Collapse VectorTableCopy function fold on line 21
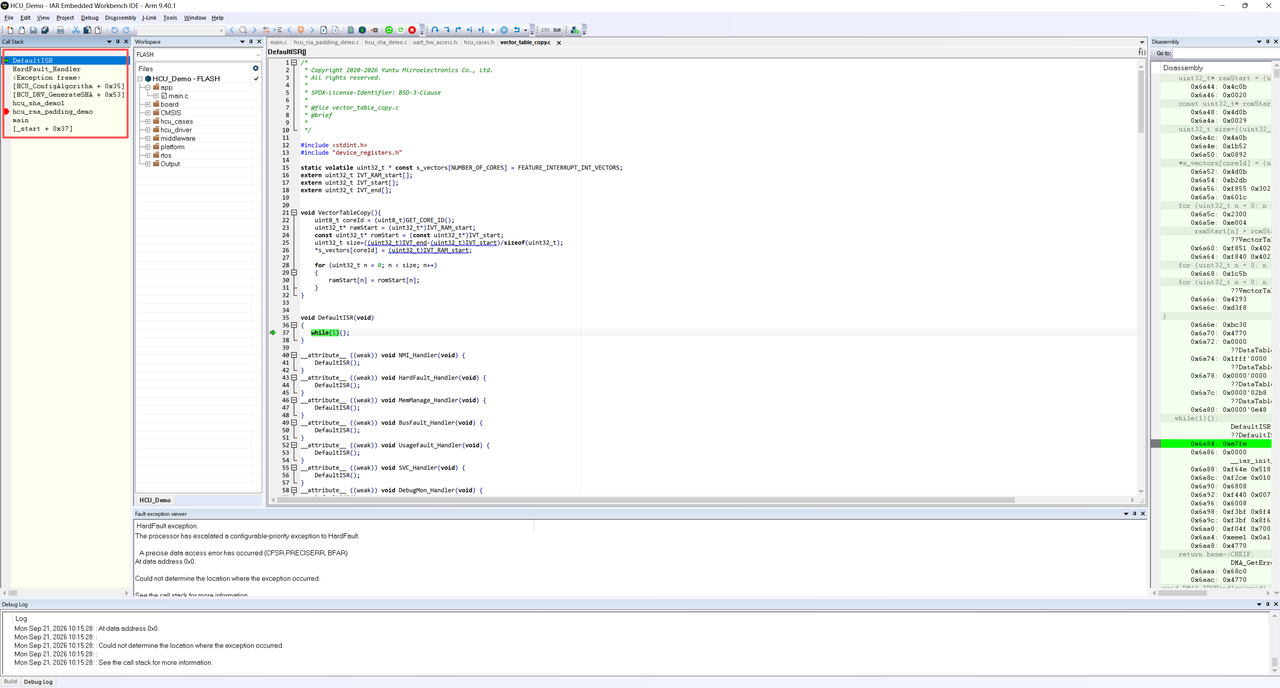Image resolution: width=1280 pixels, height=688 pixels. pyautogui.click(x=294, y=212)
